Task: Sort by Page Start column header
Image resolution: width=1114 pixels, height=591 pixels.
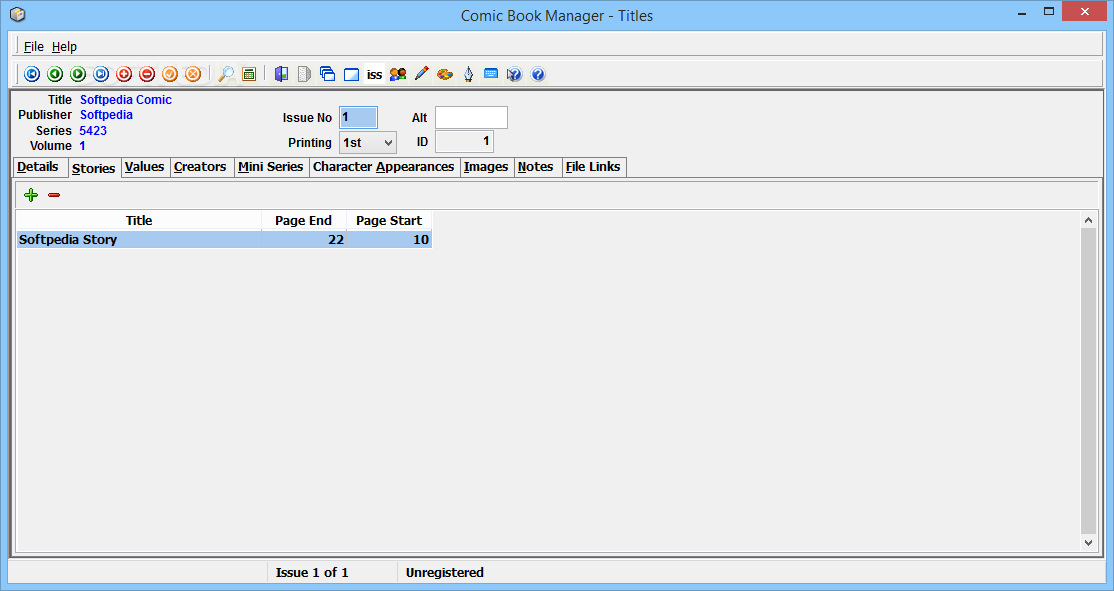Action: click(x=389, y=220)
